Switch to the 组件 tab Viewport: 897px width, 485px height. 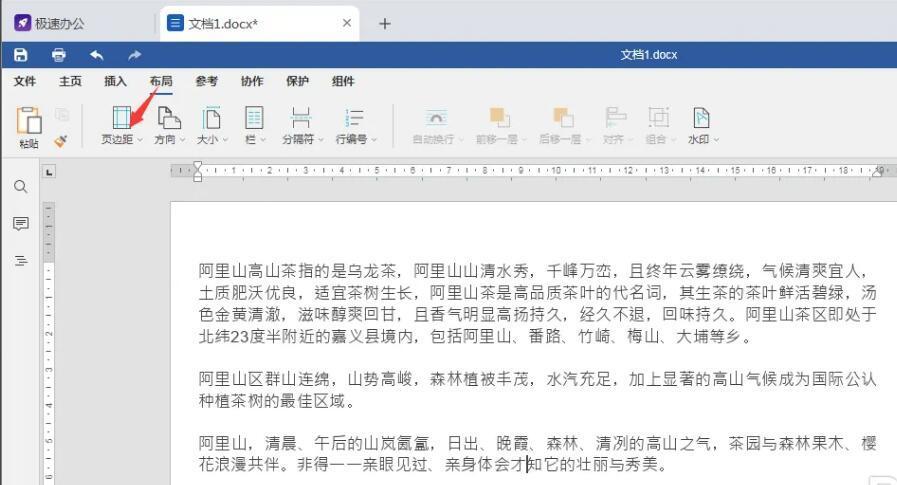coord(343,81)
